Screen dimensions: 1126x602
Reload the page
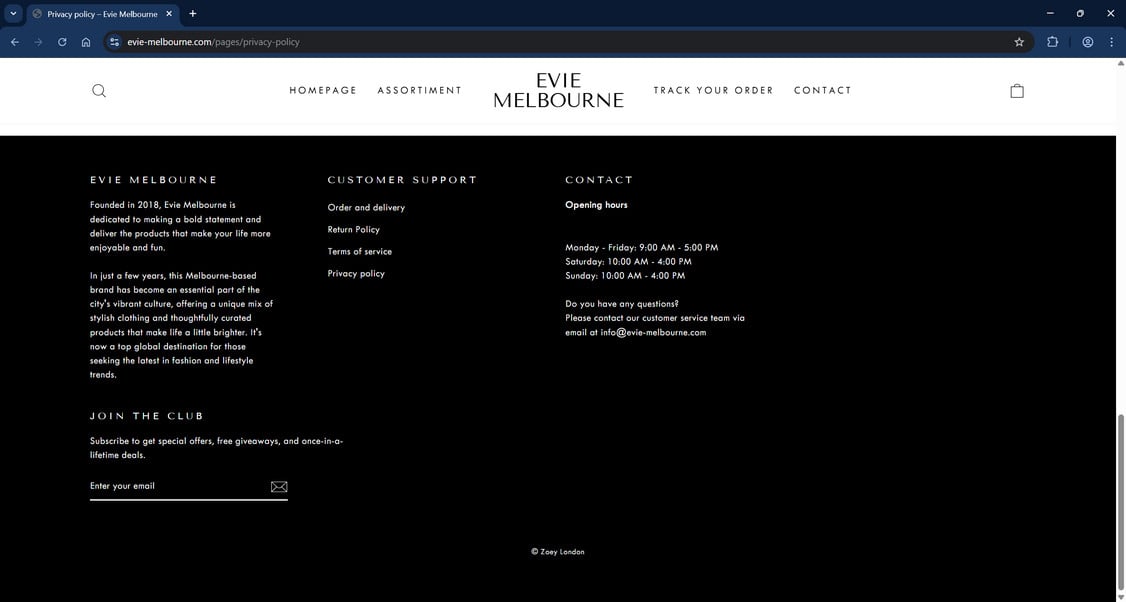point(62,42)
